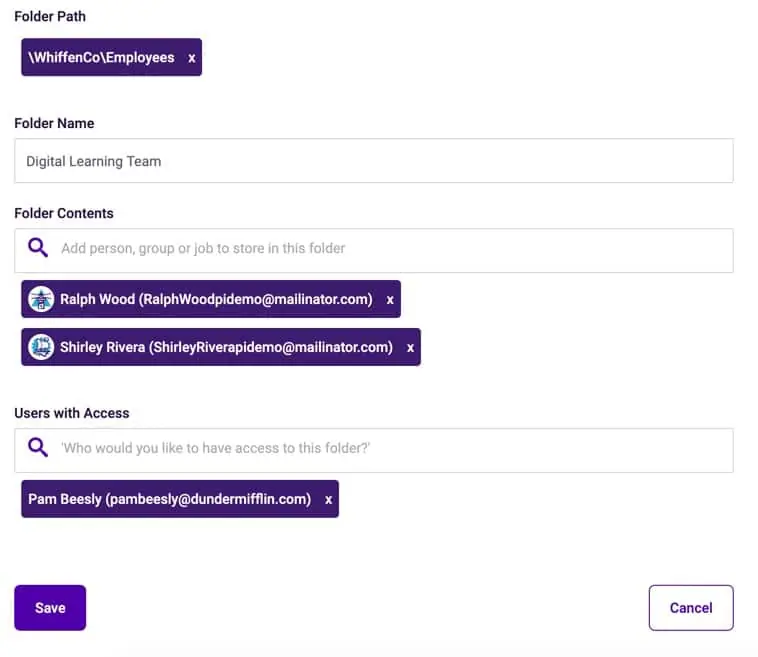Remove Ralph Wood from folder contents
Image resolution: width=758 pixels, height=657 pixels.
390,300
